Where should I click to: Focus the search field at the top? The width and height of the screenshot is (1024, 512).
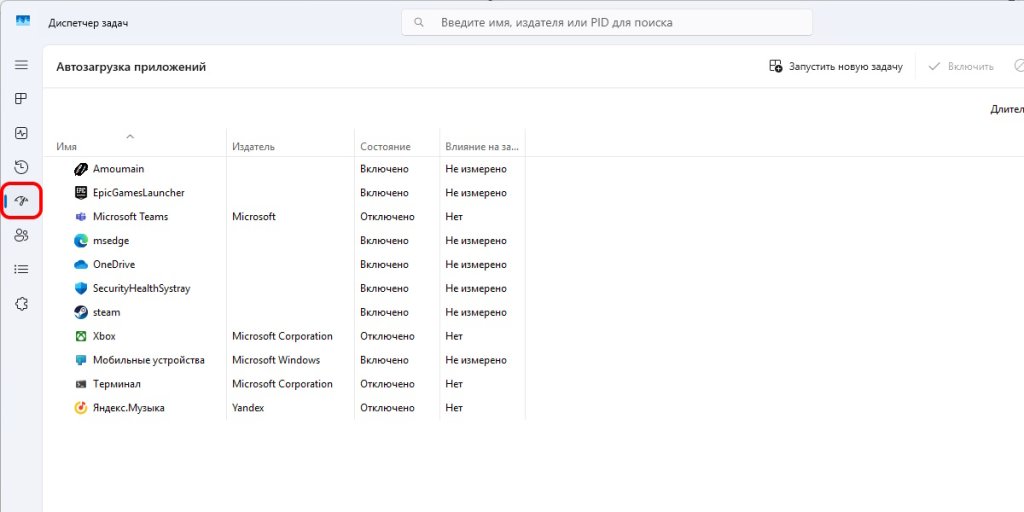pyautogui.click(x=607, y=23)
